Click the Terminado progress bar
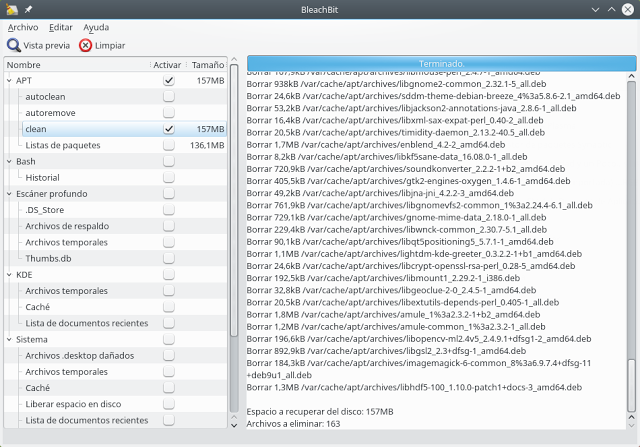640x447 pixels. point(441,64)
